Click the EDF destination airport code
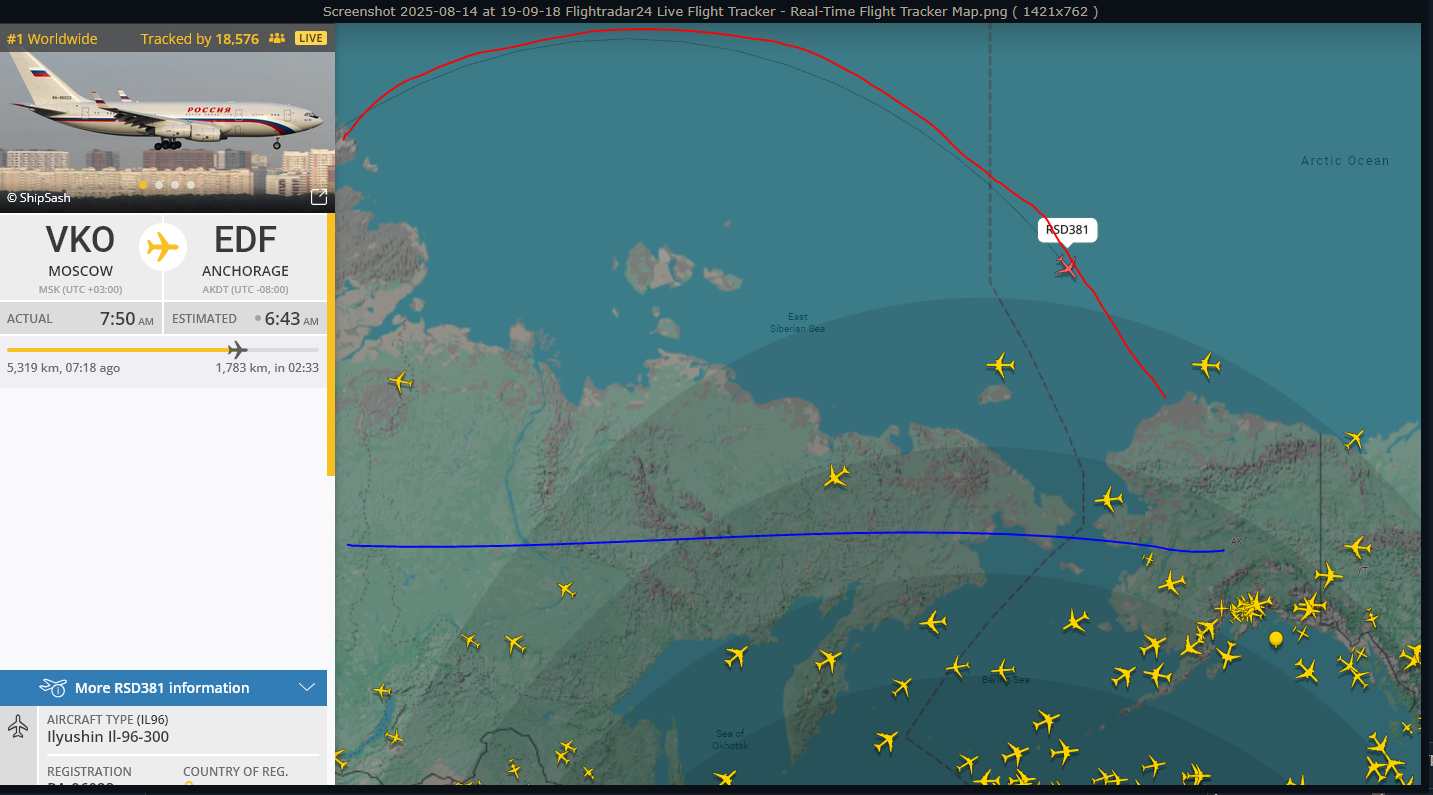 pyautogui.click(x=246, y=241)
